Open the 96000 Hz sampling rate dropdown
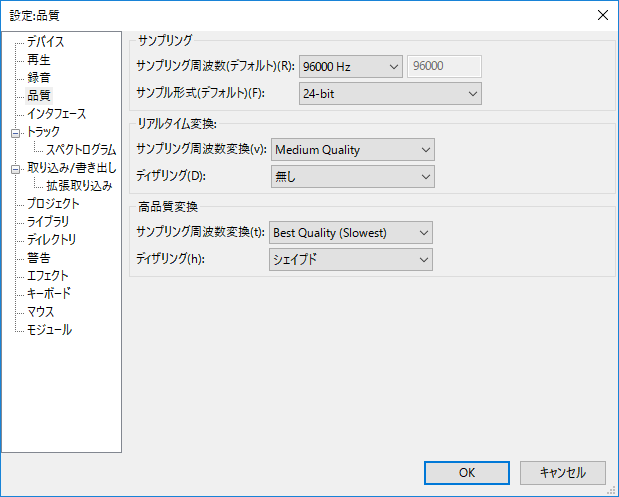The width and height of the screenshot is (619, 497). point(349,67)
